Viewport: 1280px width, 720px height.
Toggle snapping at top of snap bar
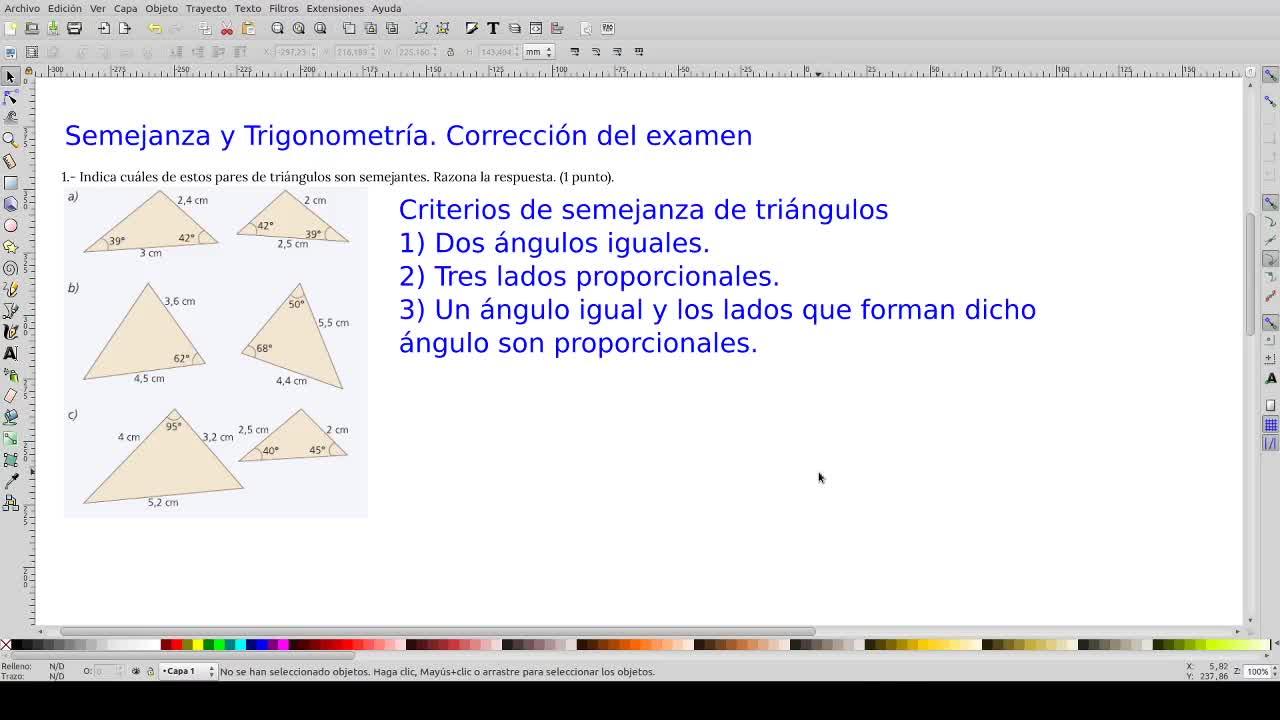pos(1271,76)
